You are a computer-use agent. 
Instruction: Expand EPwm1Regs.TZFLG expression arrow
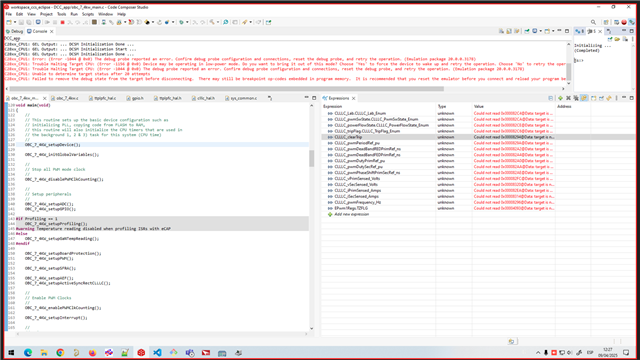[330, 208]
